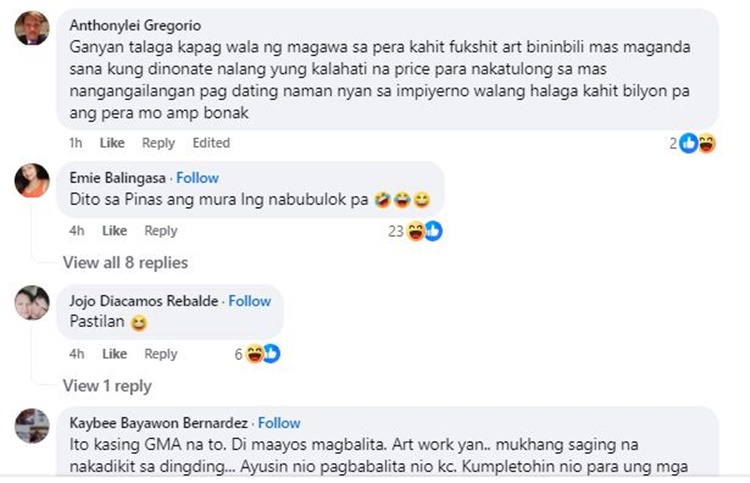Like Anthonylei Gregorio's comment
This screenshot has width=750, height=483.
pos(112,143)
